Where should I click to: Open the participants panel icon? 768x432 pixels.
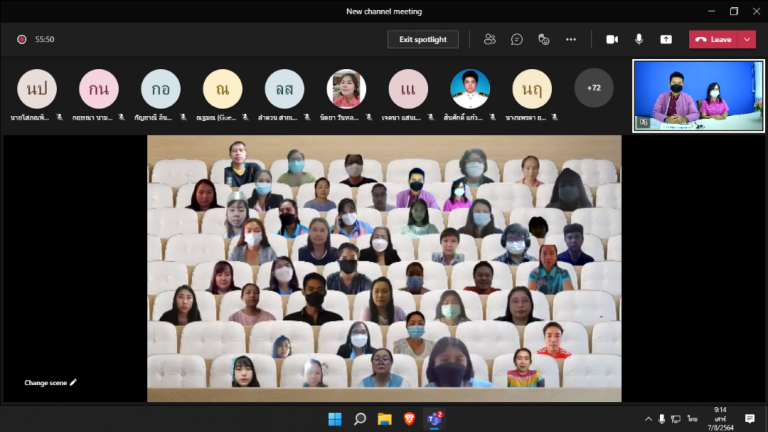[x=489, y=39]
